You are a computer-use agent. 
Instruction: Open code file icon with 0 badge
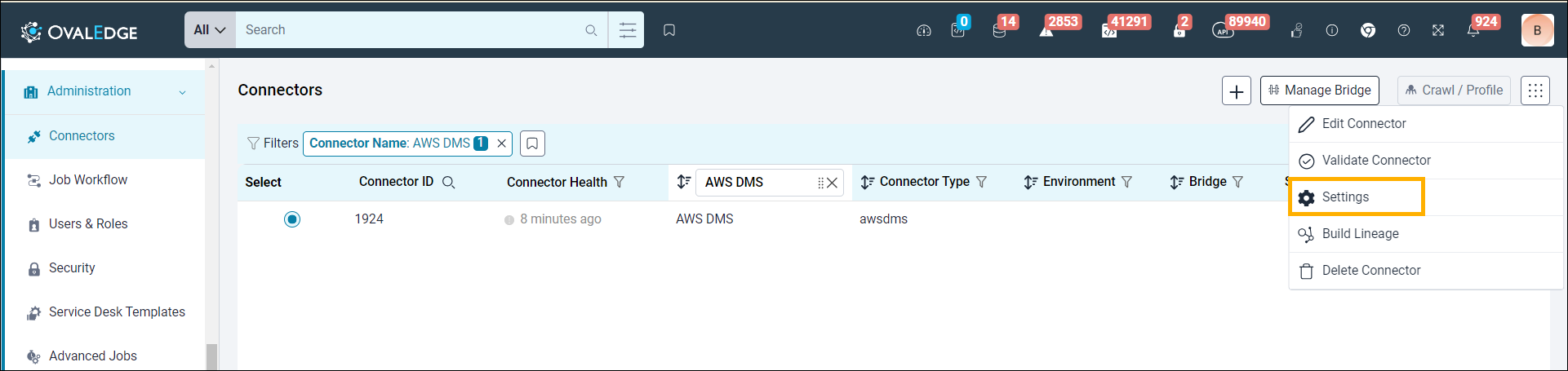click(x=958, y=30)
